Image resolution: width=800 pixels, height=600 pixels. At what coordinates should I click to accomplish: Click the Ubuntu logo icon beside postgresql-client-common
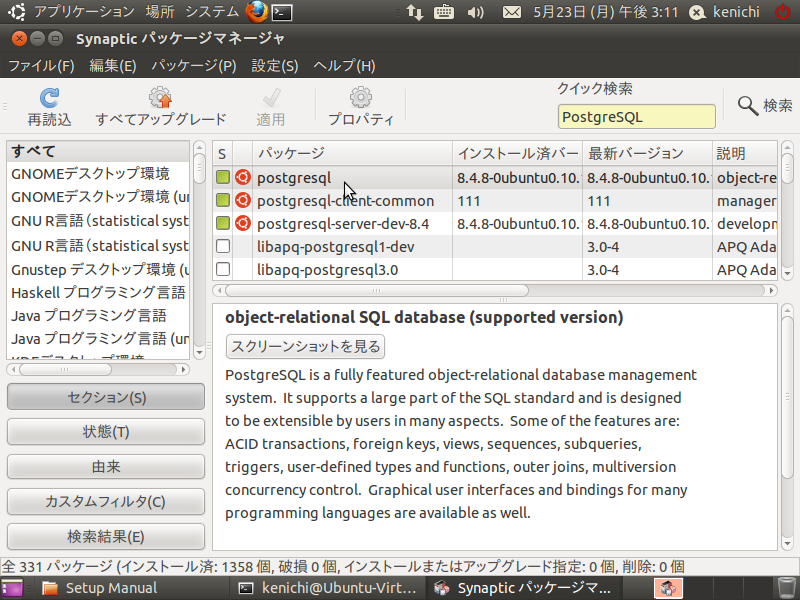click(243, 201)
